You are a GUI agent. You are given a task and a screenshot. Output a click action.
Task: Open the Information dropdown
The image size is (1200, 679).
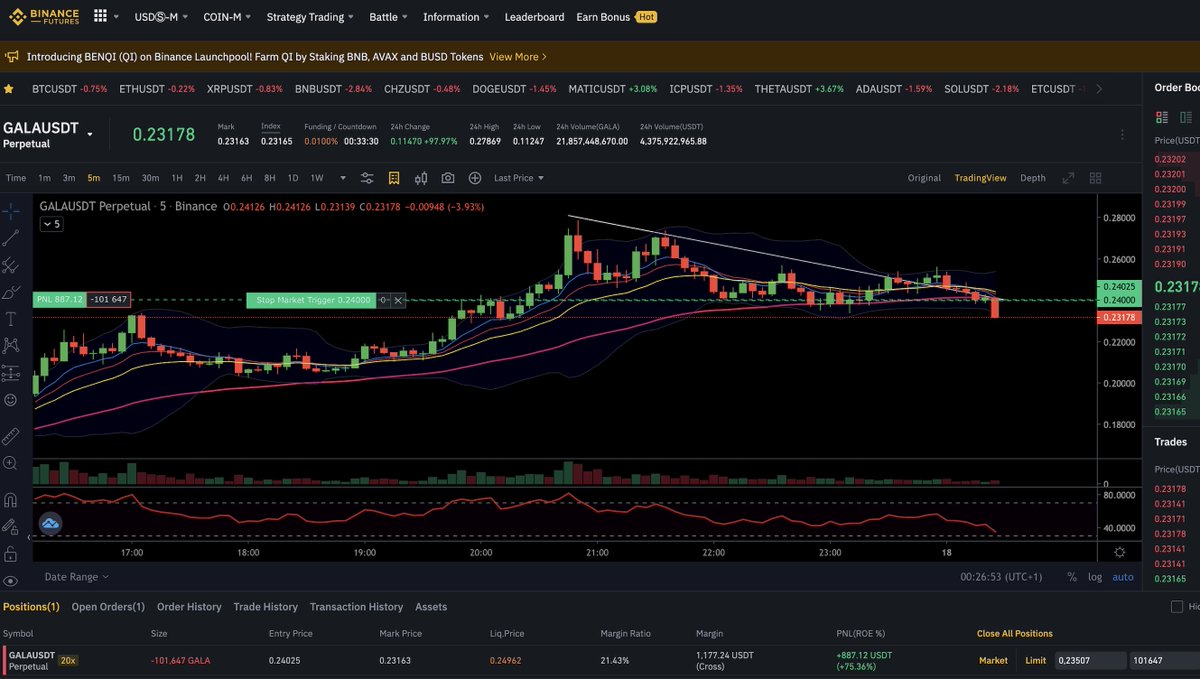pyautogui.click(x=457, y=17)
